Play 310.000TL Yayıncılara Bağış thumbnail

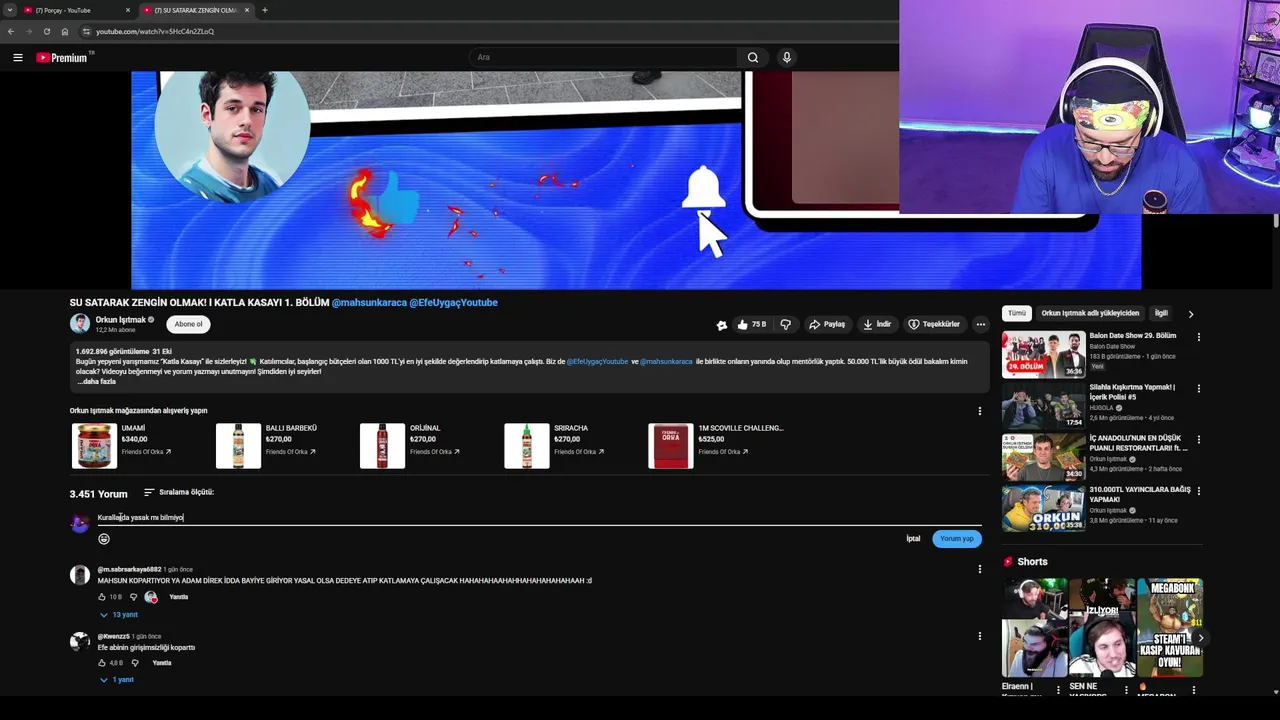[1043, 508]
